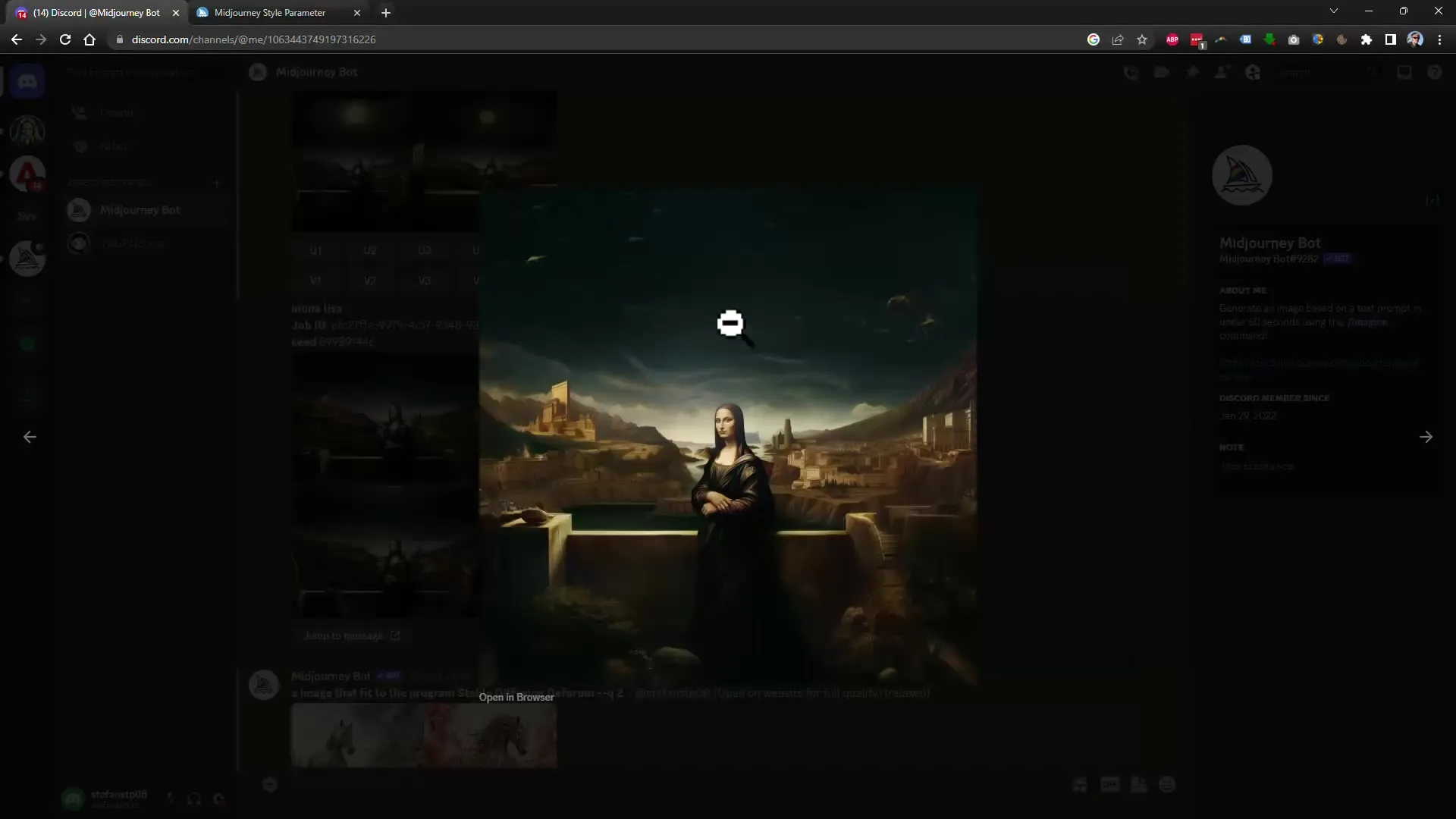Viewport: 1456px width, 819px height.
Task: Zoom out on the Mona Lisa image
Action: [728, 438]
